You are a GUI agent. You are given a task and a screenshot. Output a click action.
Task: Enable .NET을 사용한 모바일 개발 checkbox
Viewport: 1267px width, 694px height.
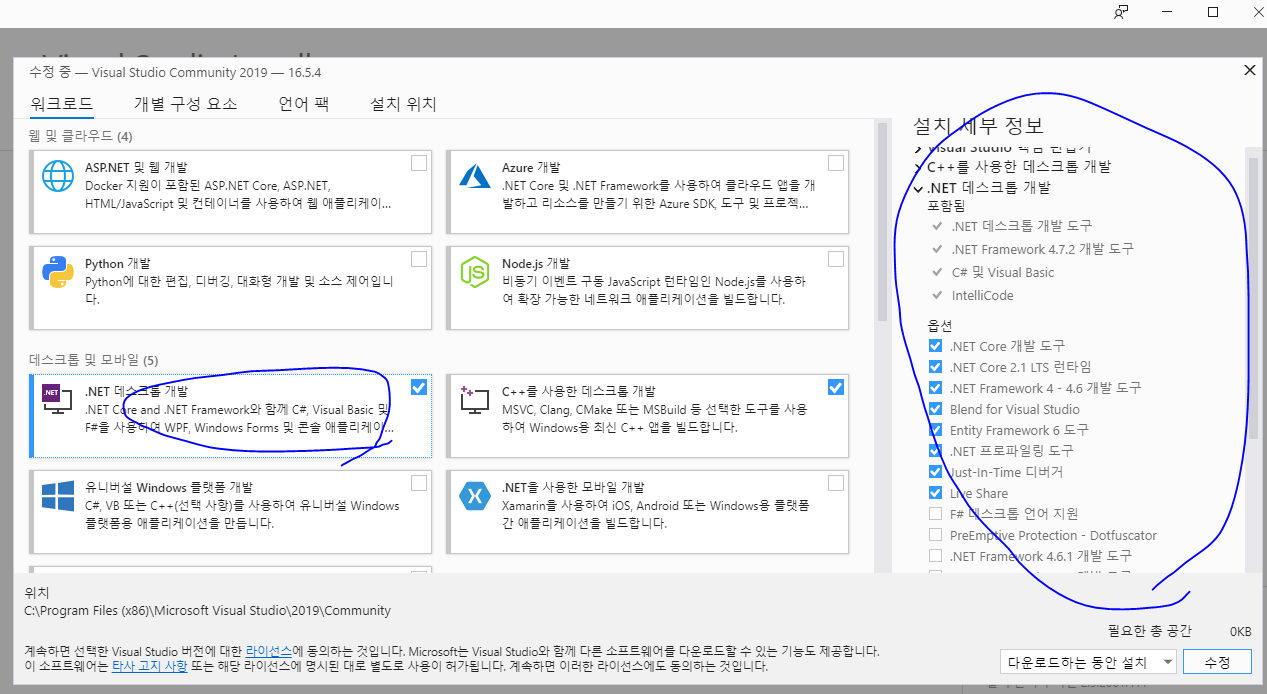(836, 483)
